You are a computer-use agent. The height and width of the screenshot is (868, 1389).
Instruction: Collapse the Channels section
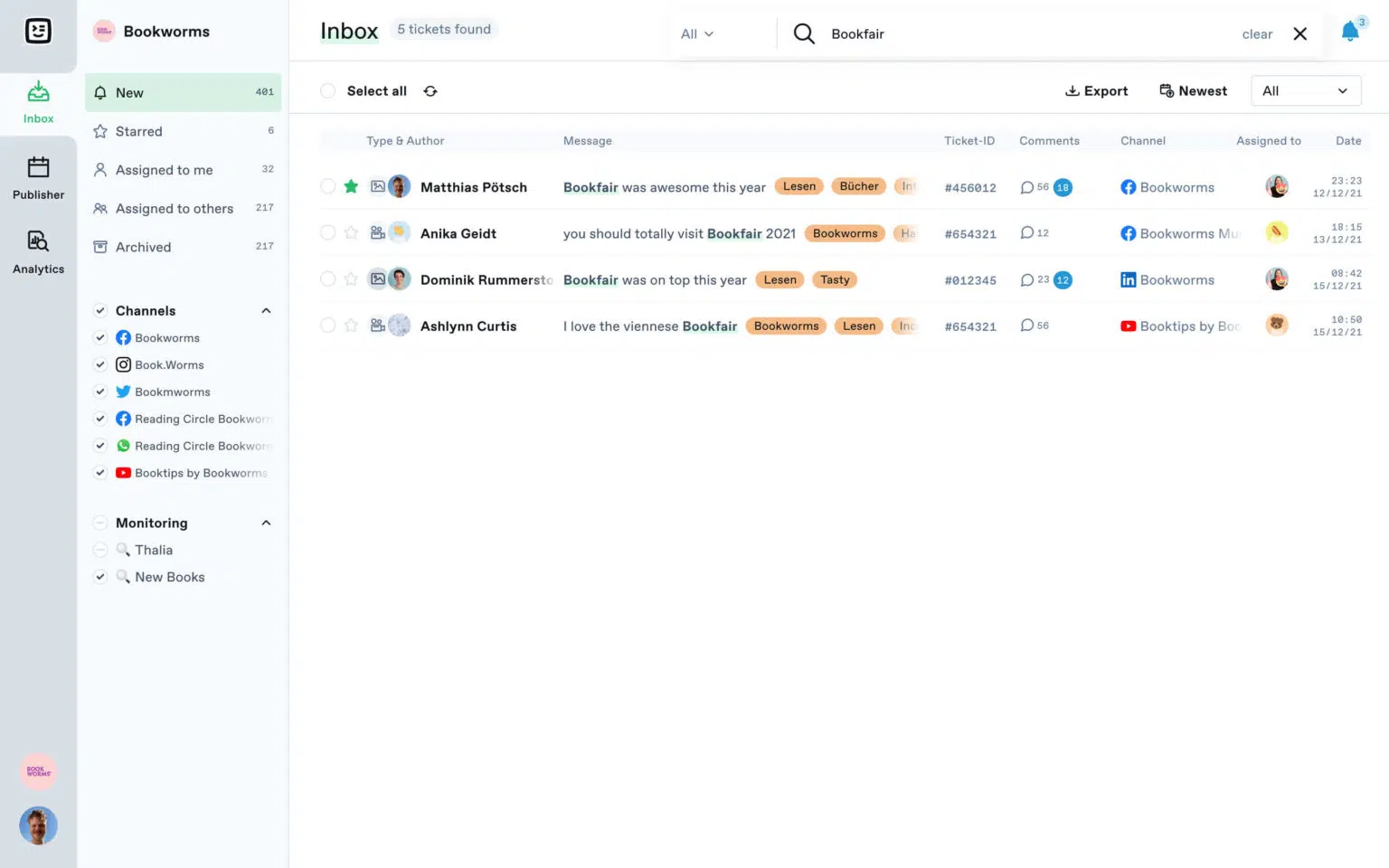click(x=266, y=311)
